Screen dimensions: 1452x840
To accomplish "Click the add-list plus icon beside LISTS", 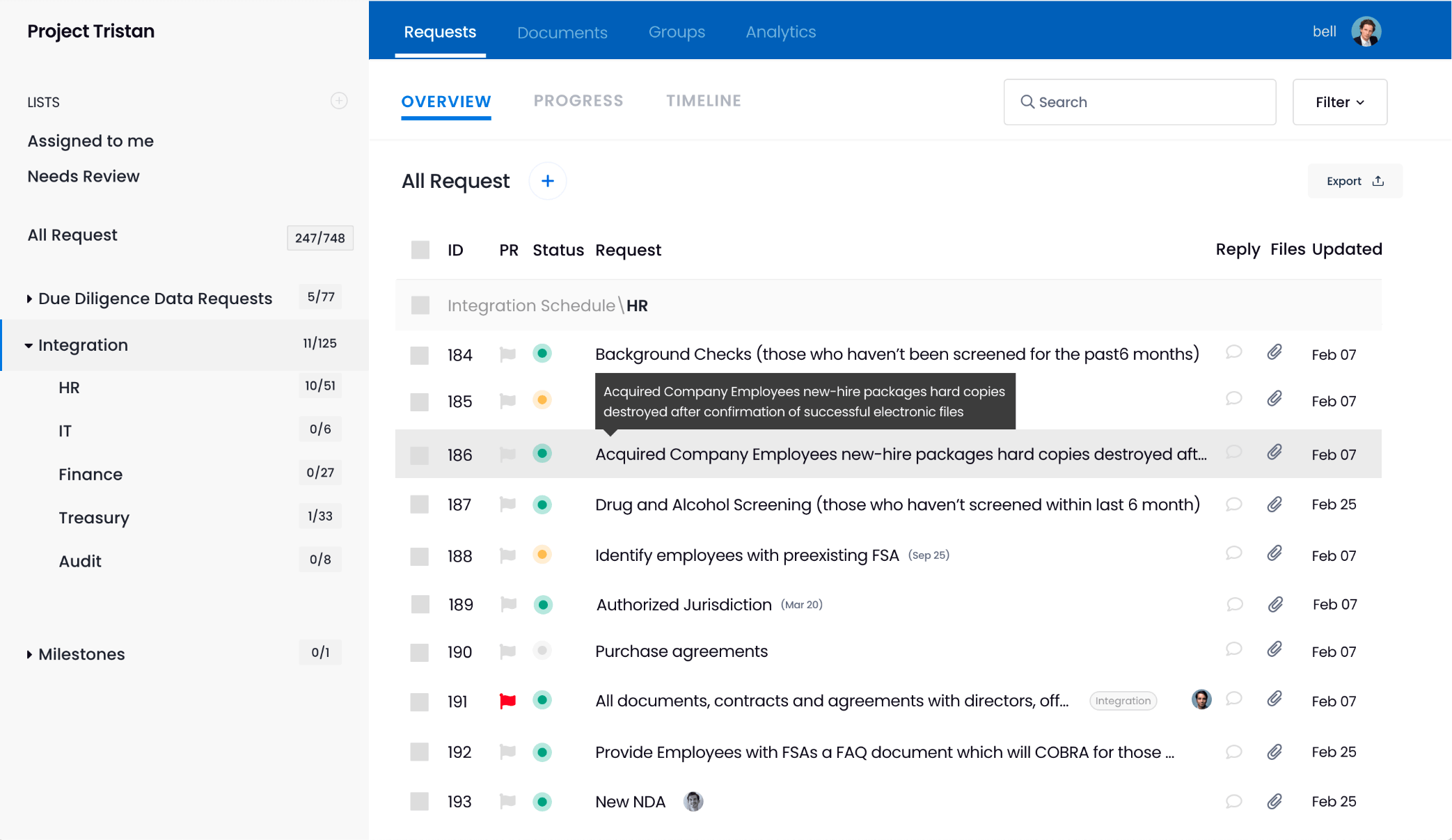I will [x=339, y=101].
